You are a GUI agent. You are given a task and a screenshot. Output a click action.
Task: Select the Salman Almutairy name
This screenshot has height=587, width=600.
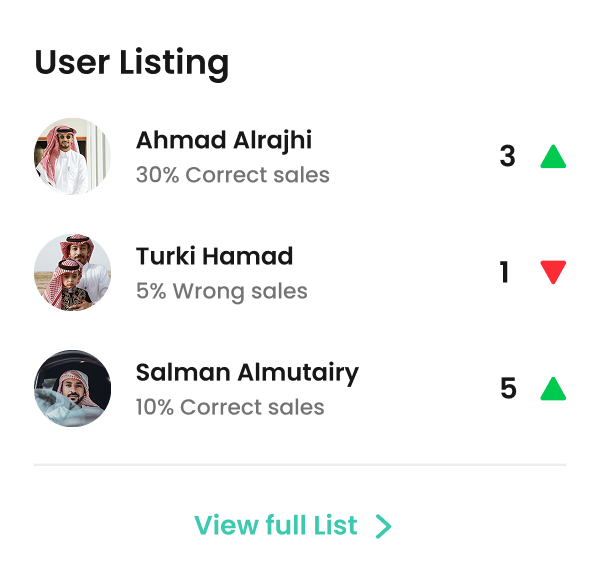point(247,373)
